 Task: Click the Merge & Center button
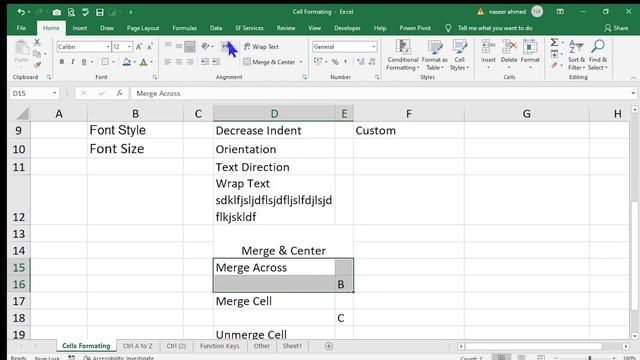point(269,62)
